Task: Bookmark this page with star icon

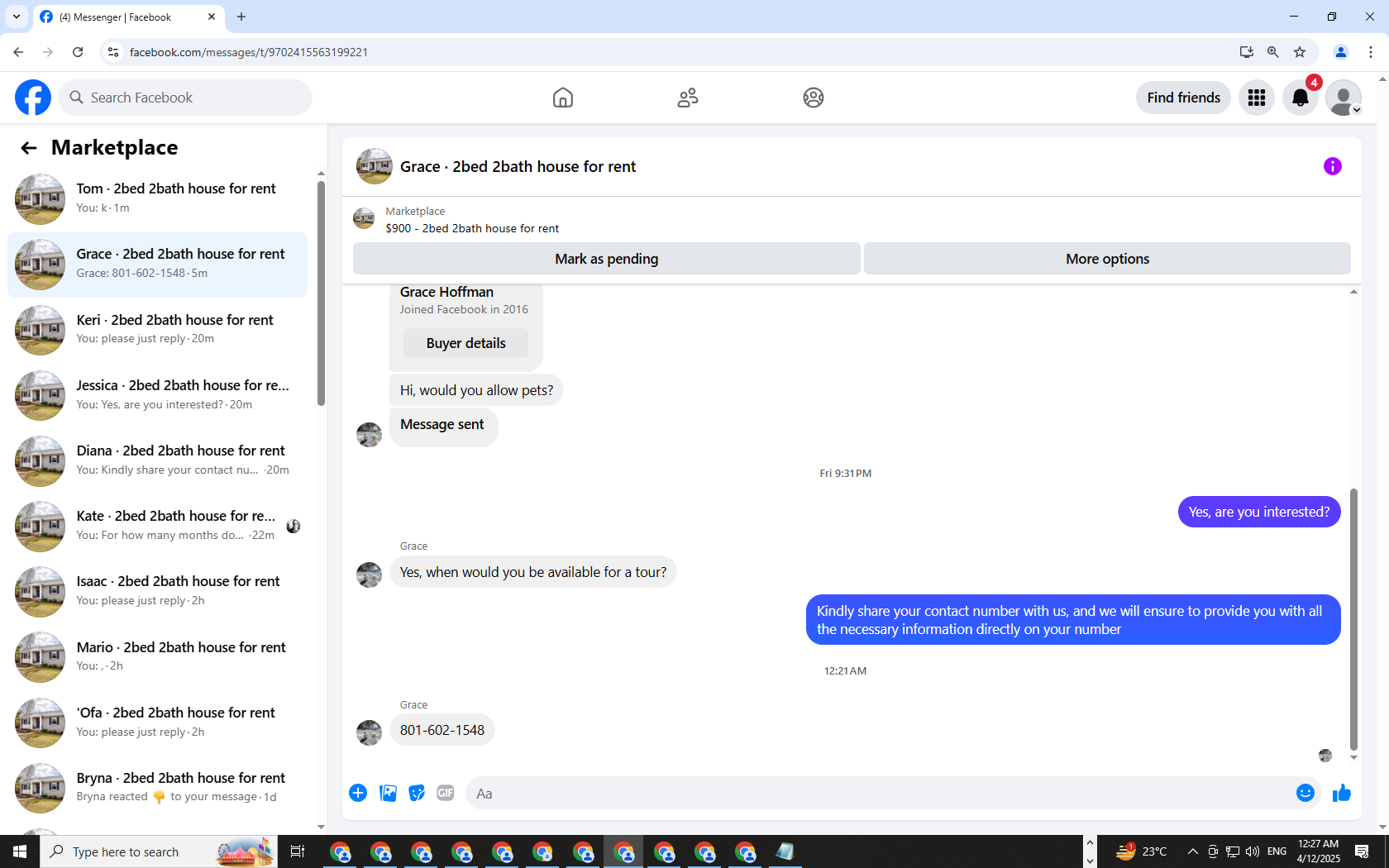Action: point(1300,52)
